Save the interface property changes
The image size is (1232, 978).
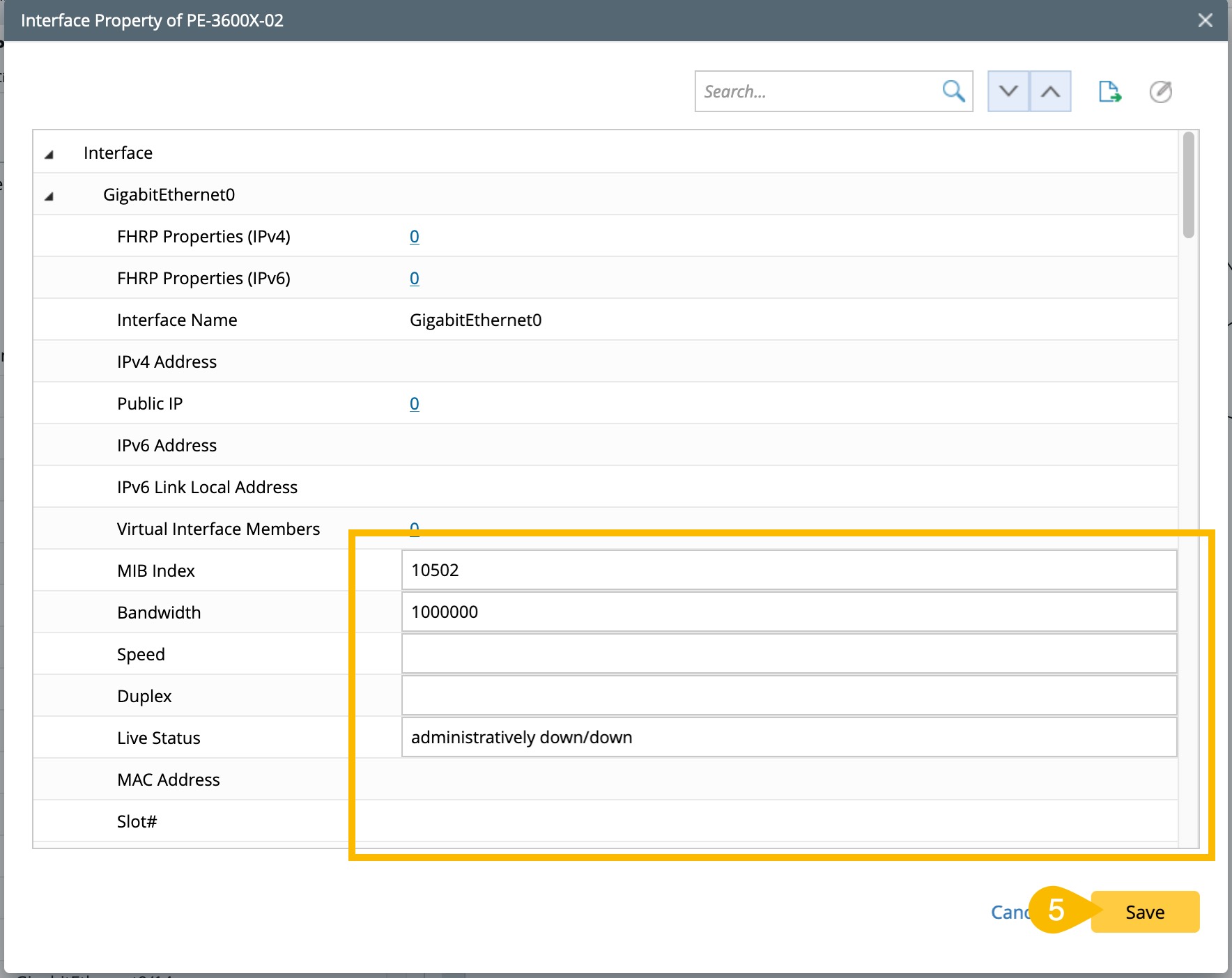[x=1144, y=912]
